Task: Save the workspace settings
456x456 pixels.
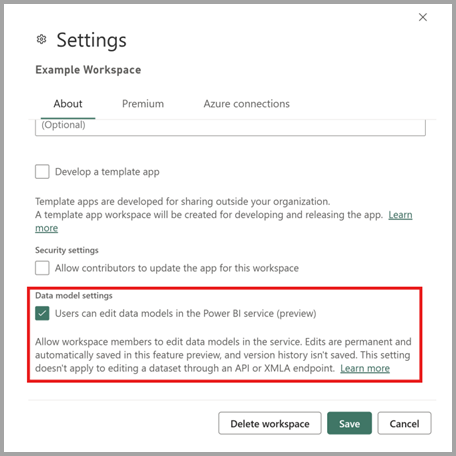Action: coord(349,423)
